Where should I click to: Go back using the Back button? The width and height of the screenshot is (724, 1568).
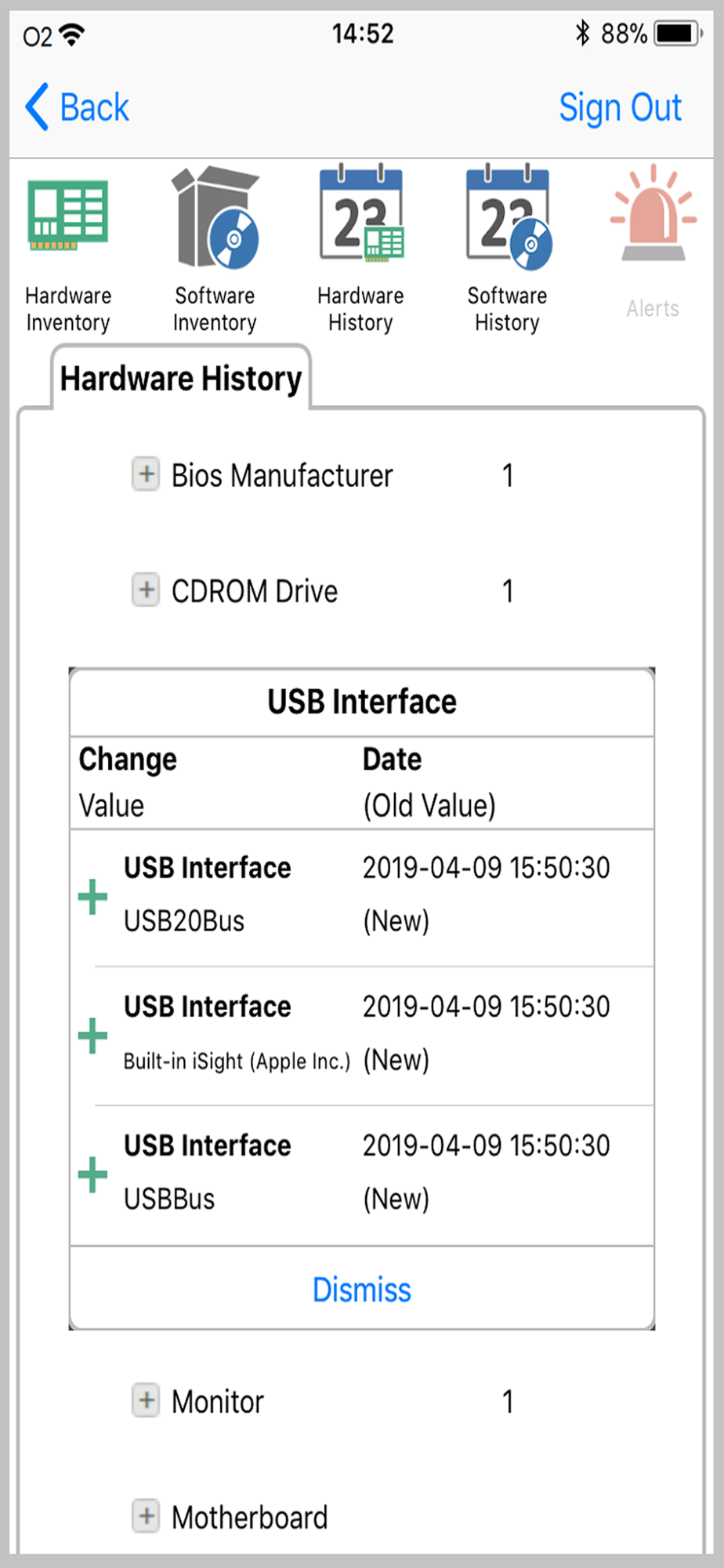coord(94,107)
